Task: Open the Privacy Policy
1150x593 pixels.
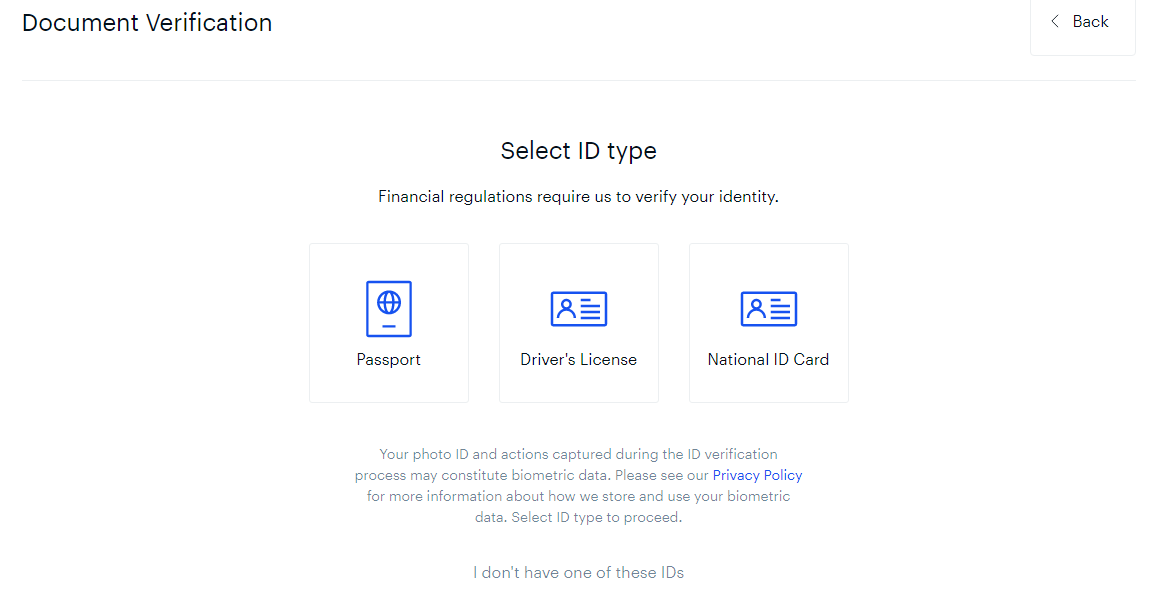Action: [x=757, y=475]
